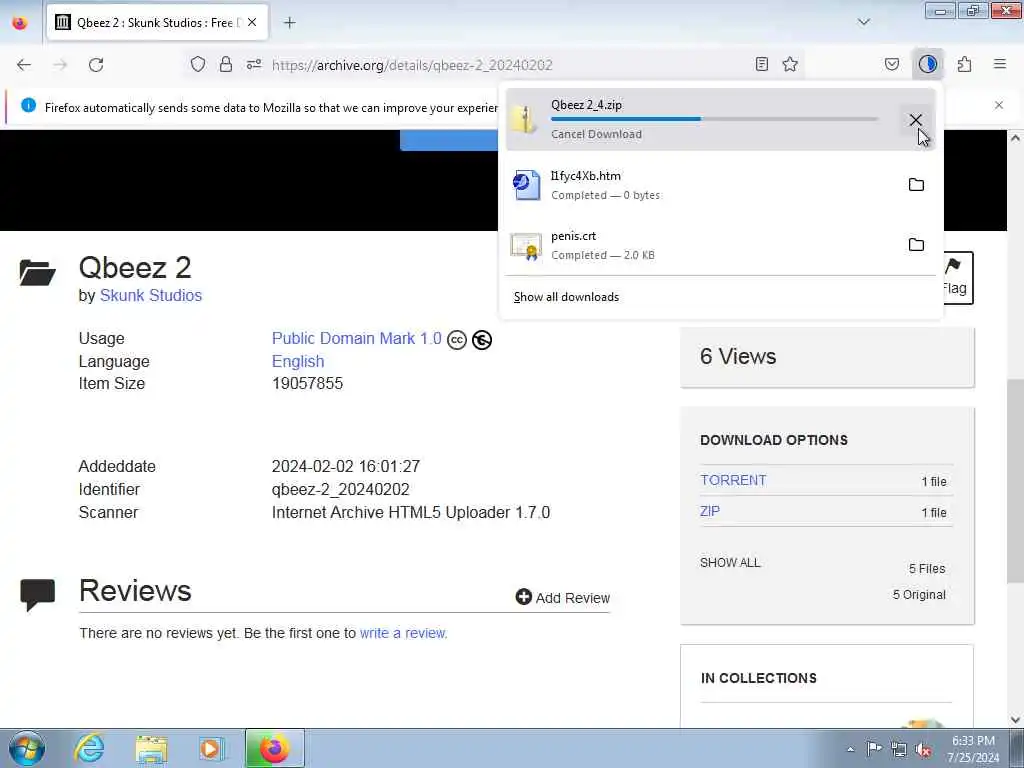Close the Qbeez 2 tab
Viewport: 1024px width, 768px height.
pos(252,22)
